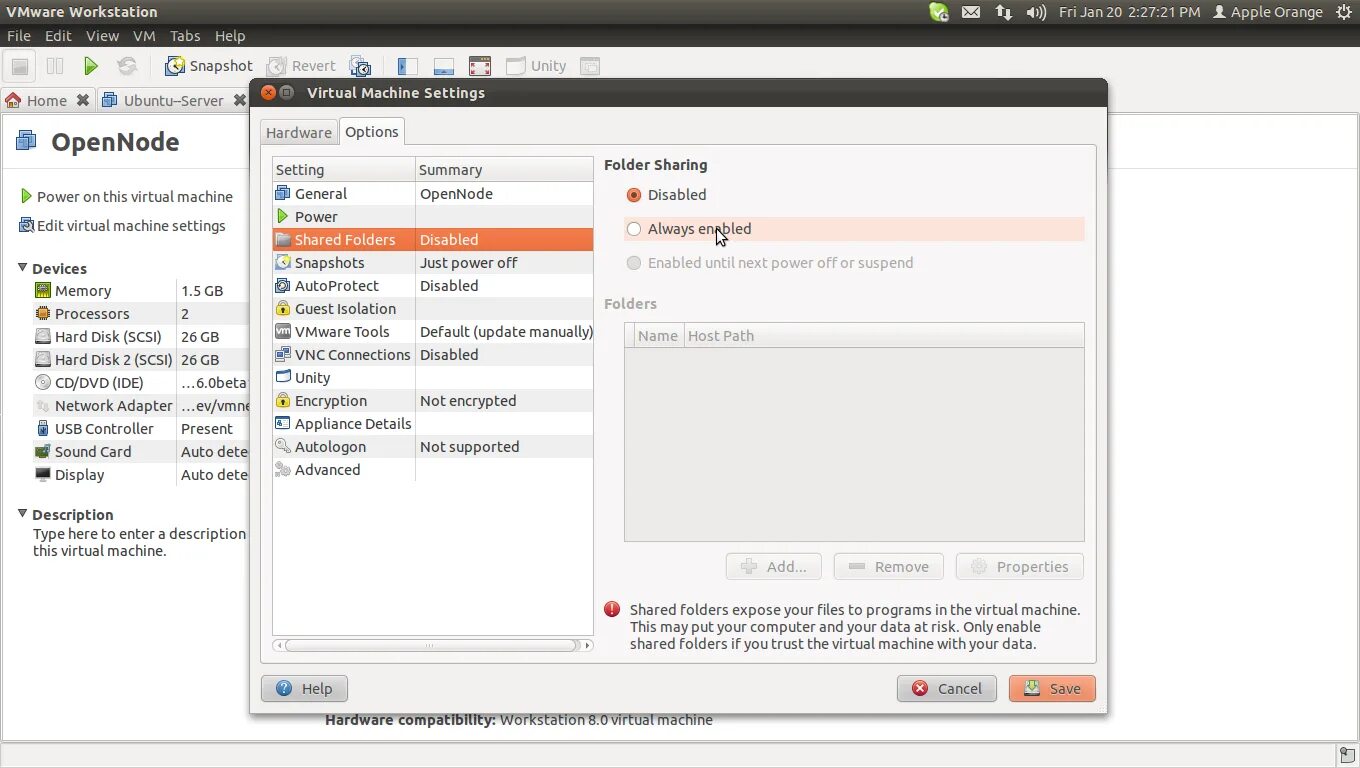1360x768 pixels.
Task: Click the description text field in OpenNode
Action: coord(139,543)
